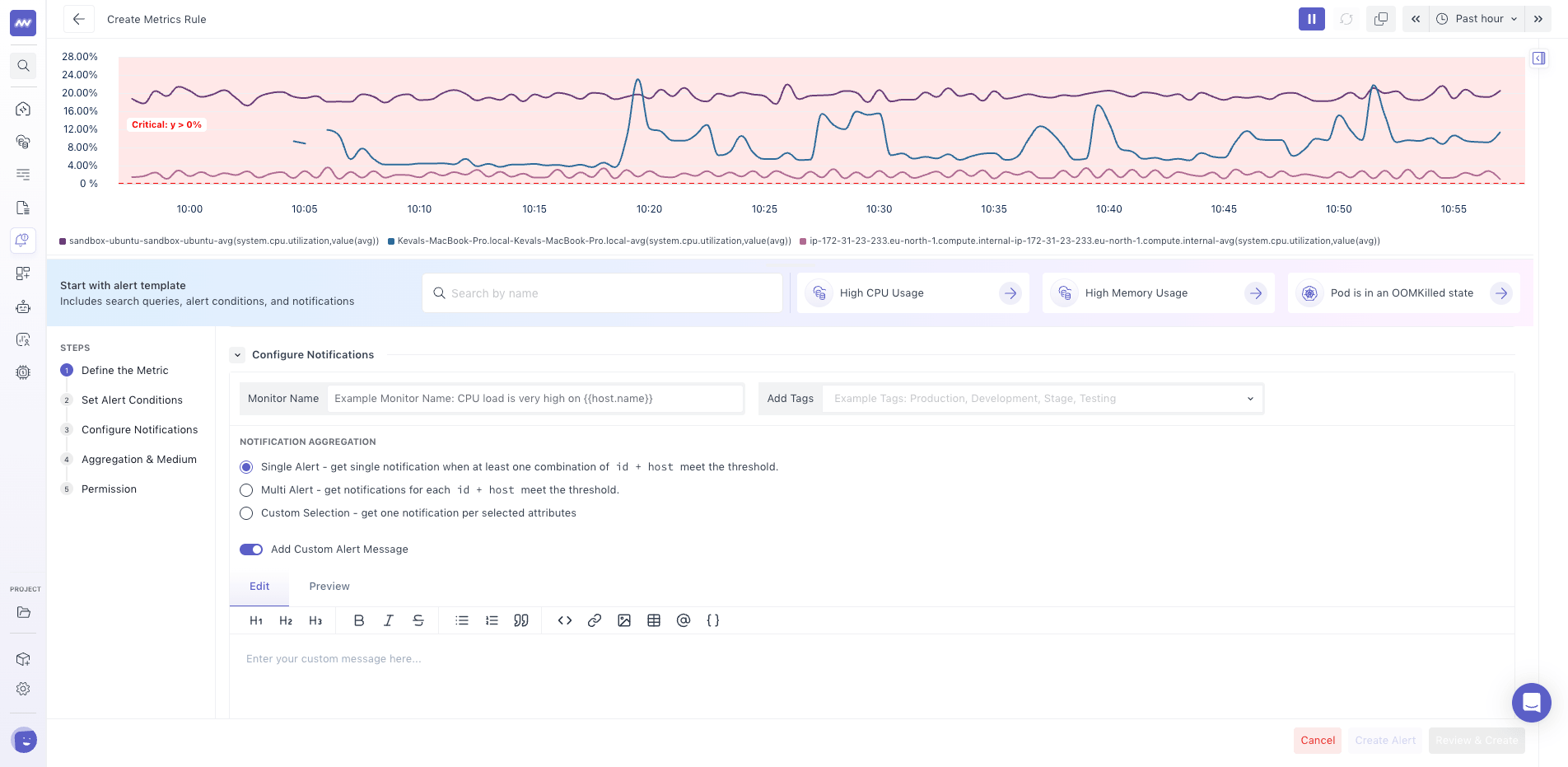The width and height of the screenshot is (1568, 767).
Task: Choose Pod is in an OOMKilled state template
Action: click(1404, 293)
